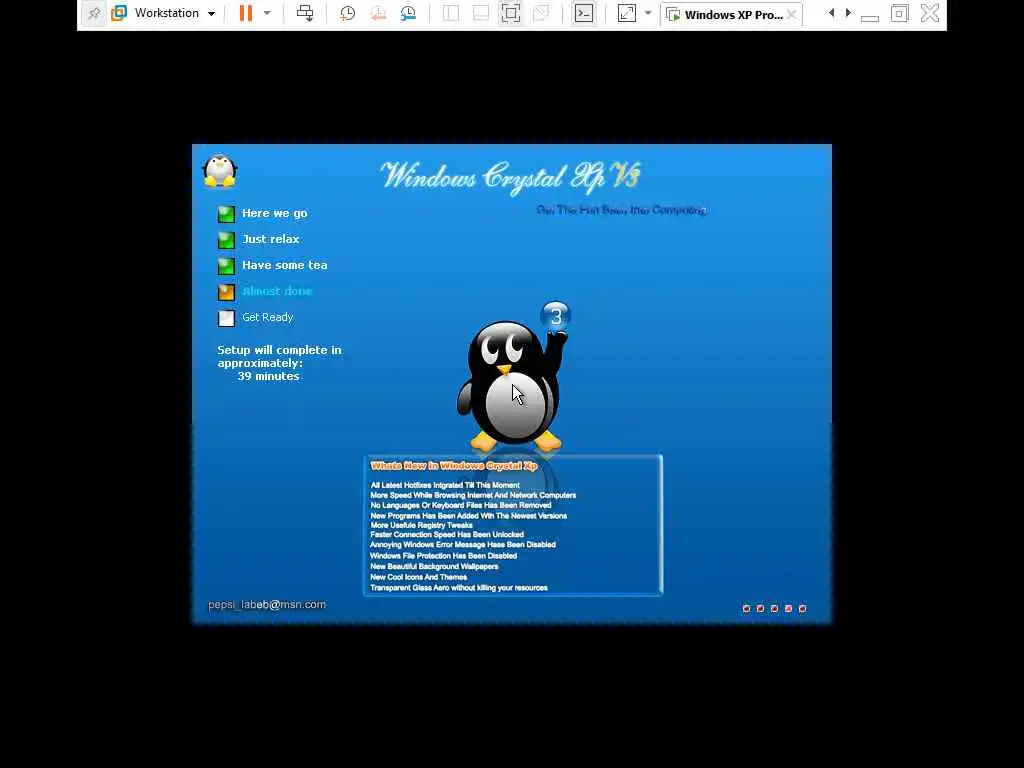Click the Get Ready step label
The height and width of the screenshot is (768, 1024).
click(268, 317)
